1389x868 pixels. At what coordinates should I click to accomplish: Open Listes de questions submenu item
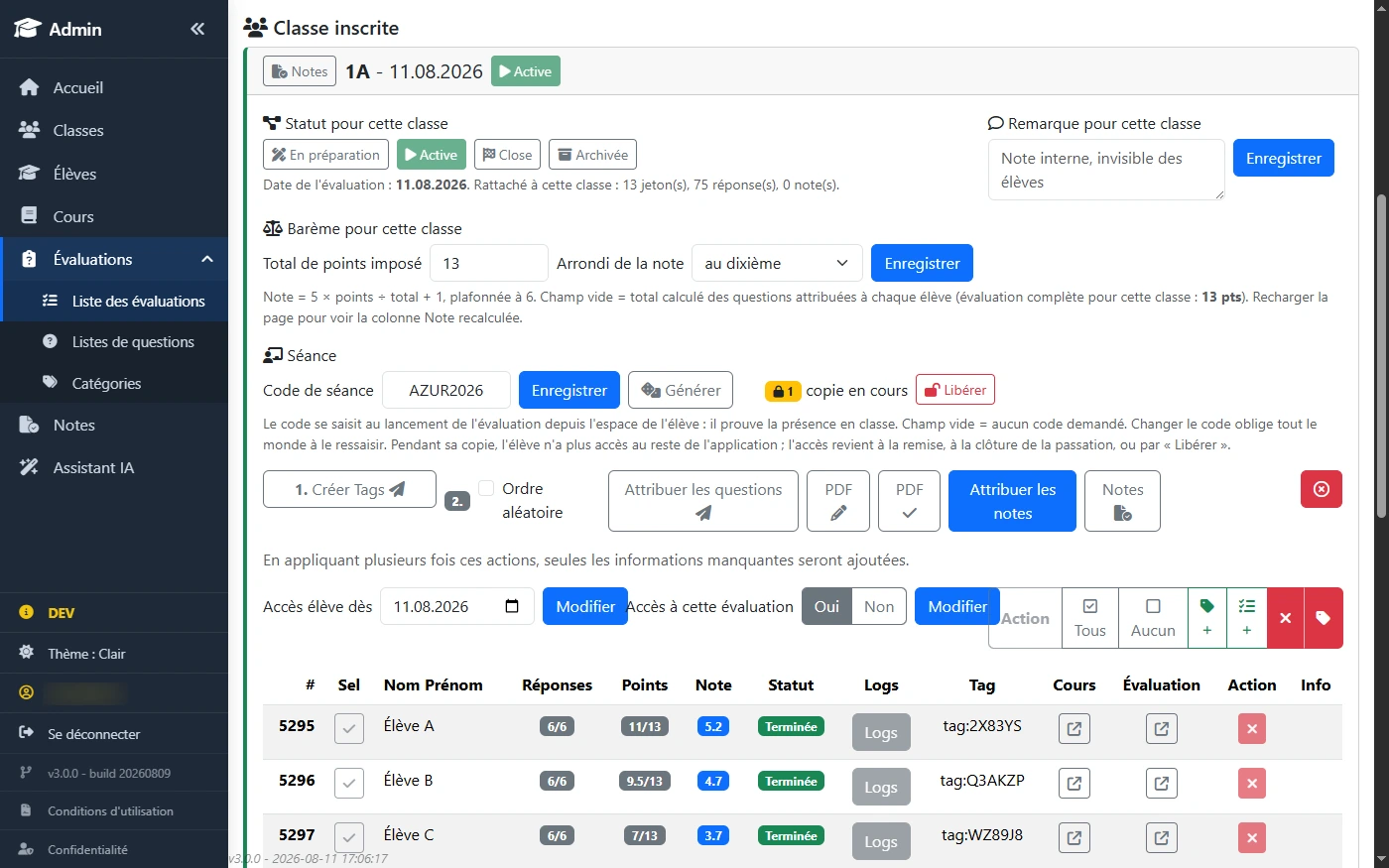pyautogui.click(x=114, y=341)
